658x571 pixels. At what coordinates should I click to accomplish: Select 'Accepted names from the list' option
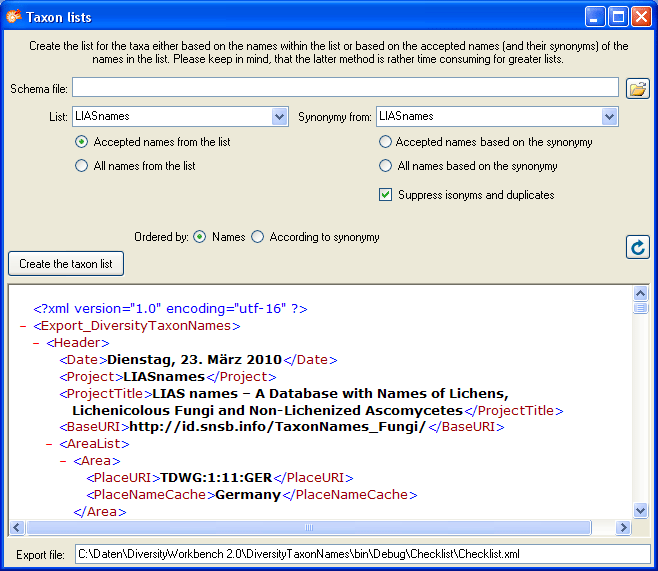coord(82,142)
